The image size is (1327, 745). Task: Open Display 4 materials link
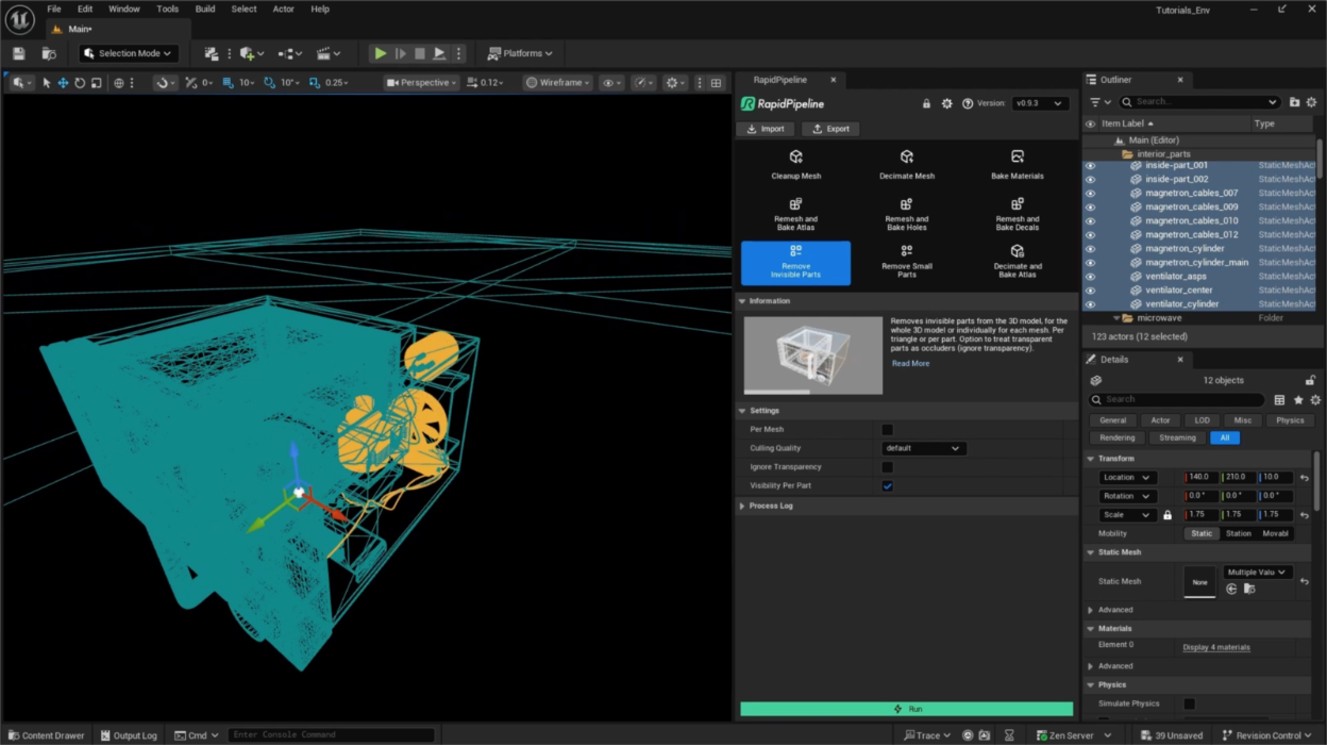pos(1216,648)
